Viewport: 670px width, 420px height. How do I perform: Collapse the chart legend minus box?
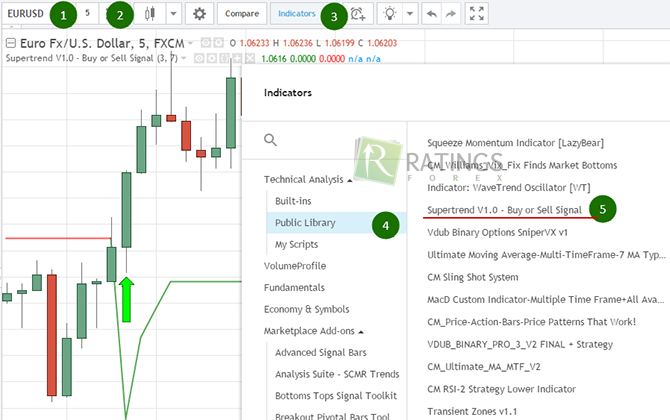coord(11,43)
